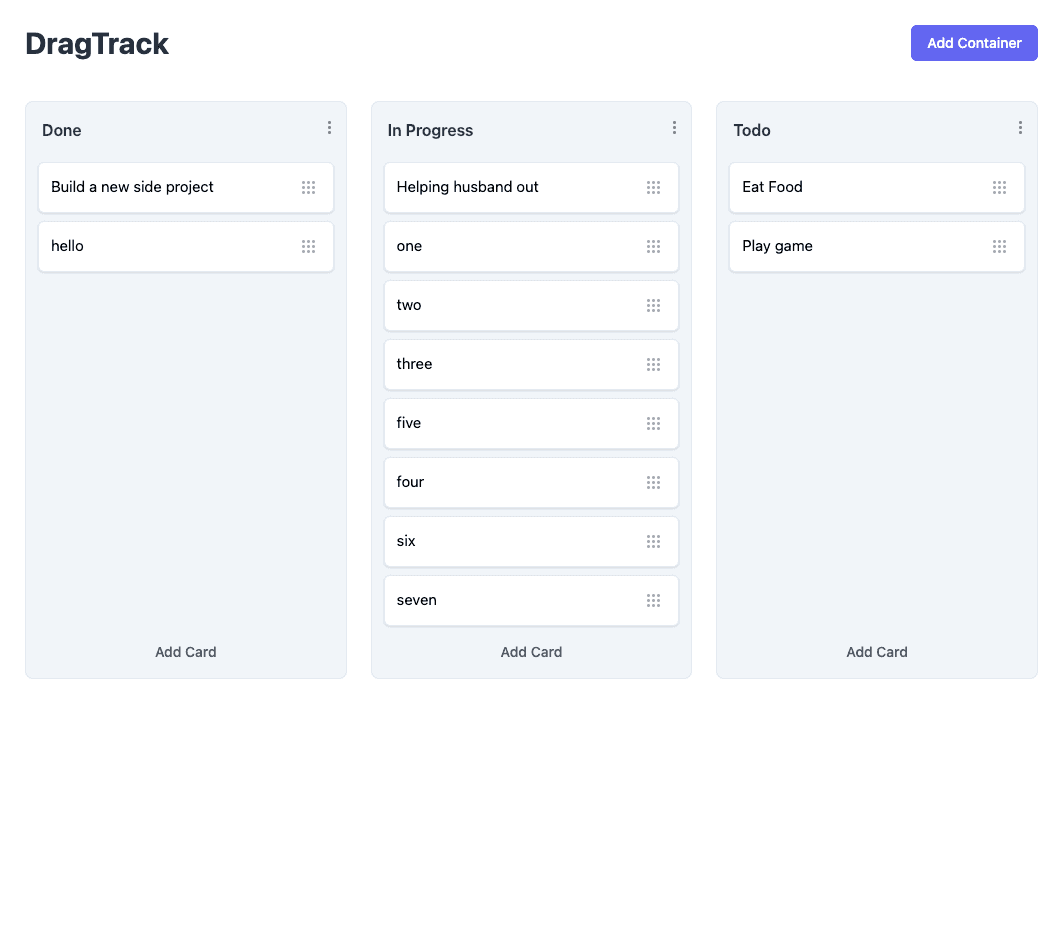Click the card text labeled six
The image size is (1059, 933).
pos(406,541)
